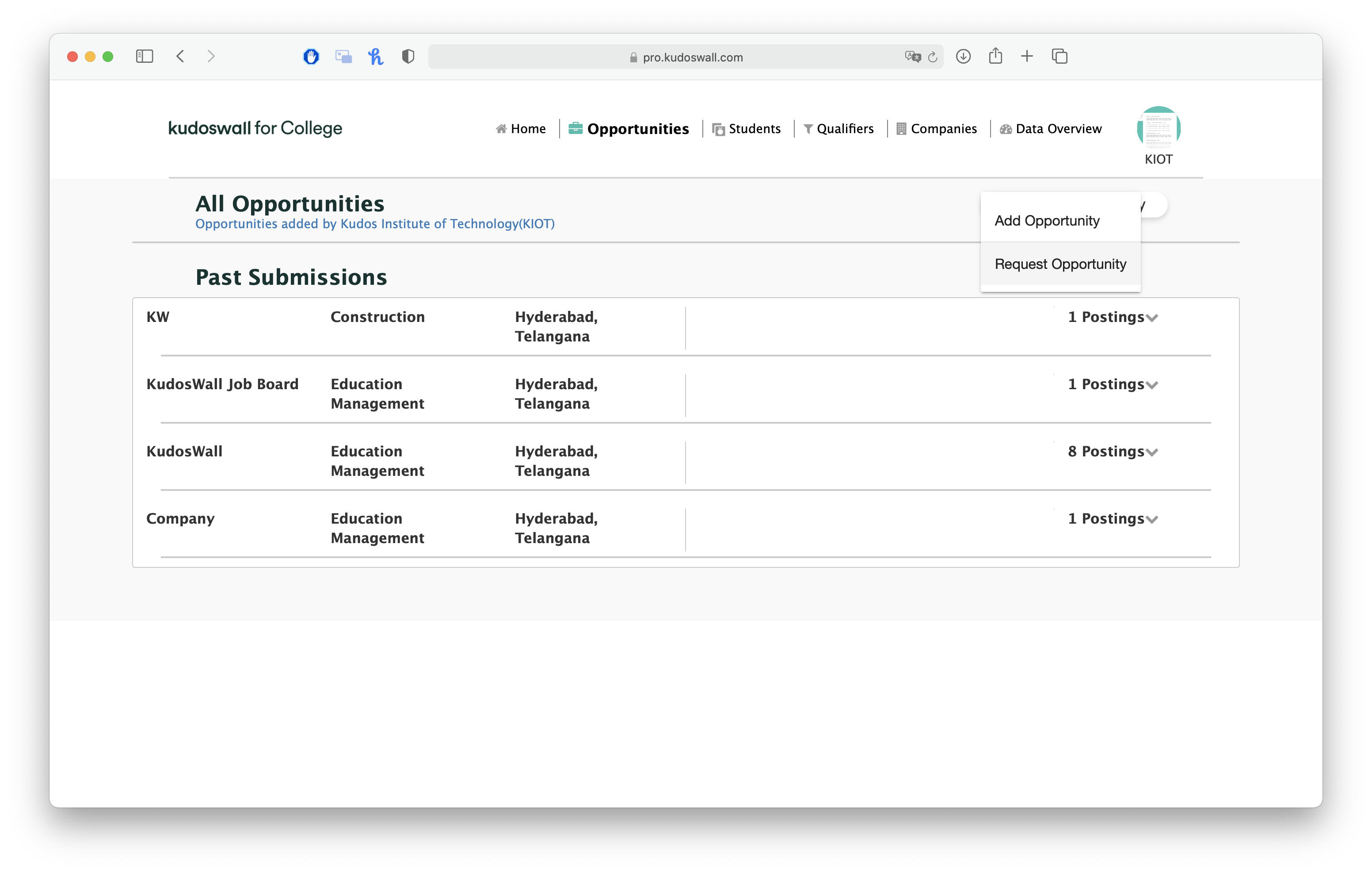1372x873 pixels.
Task: Click the Past Submissions heading
Action: pos(291,277)
